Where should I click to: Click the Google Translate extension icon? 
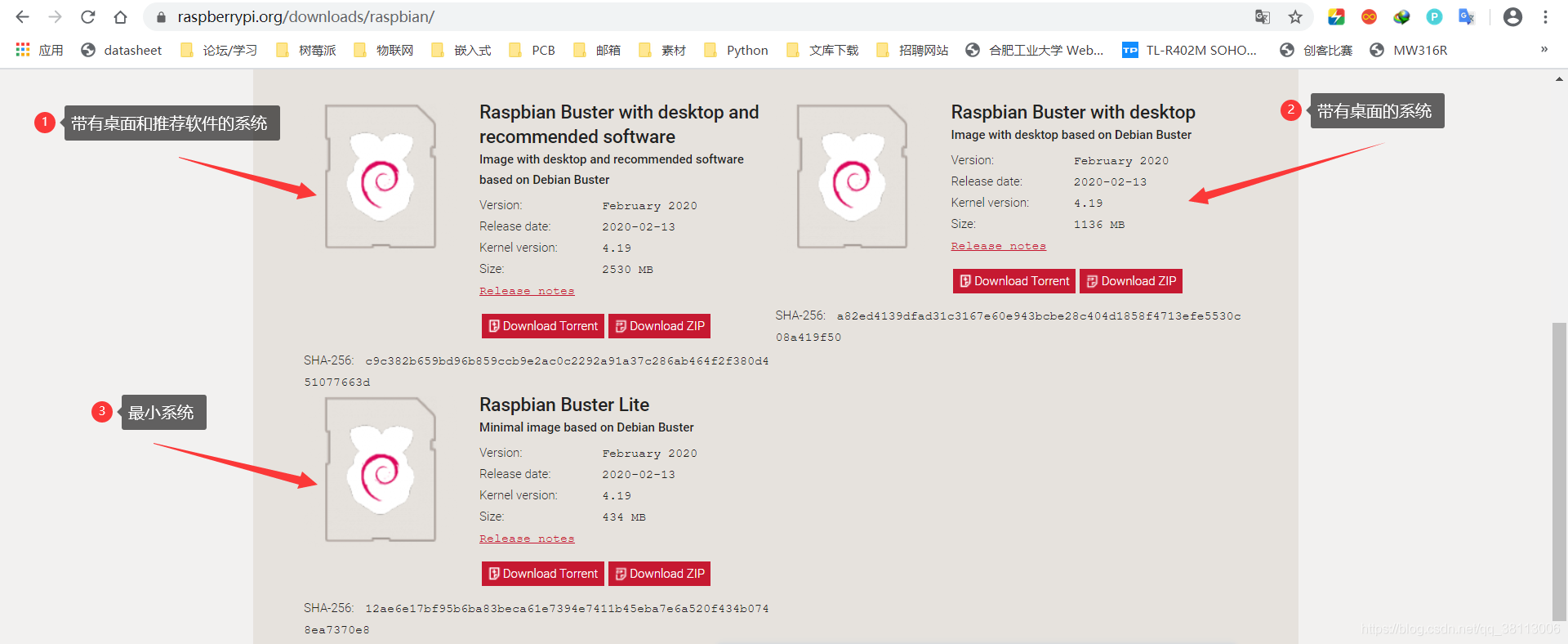[x=1467, y=16]
